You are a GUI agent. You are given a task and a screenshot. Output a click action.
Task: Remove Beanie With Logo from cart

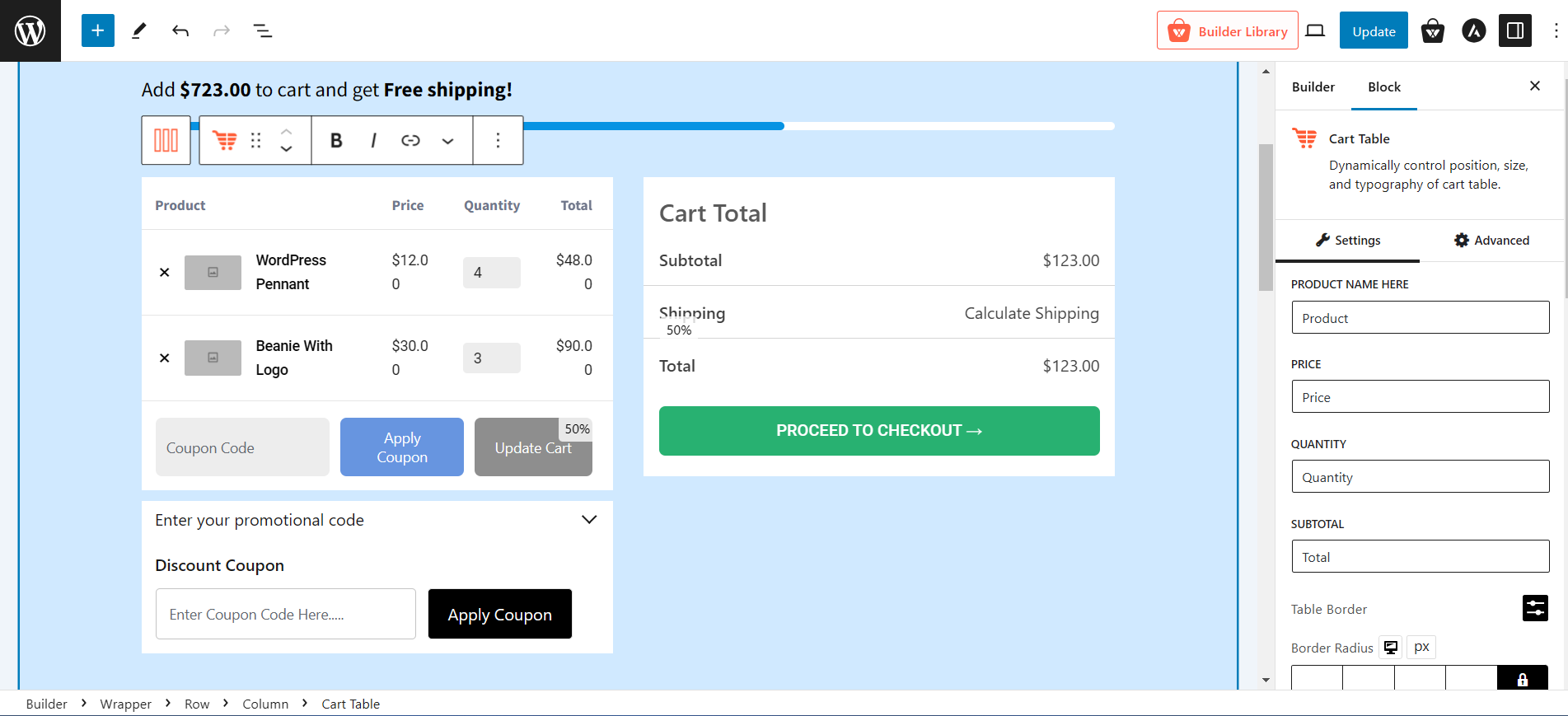pos(165,358)
